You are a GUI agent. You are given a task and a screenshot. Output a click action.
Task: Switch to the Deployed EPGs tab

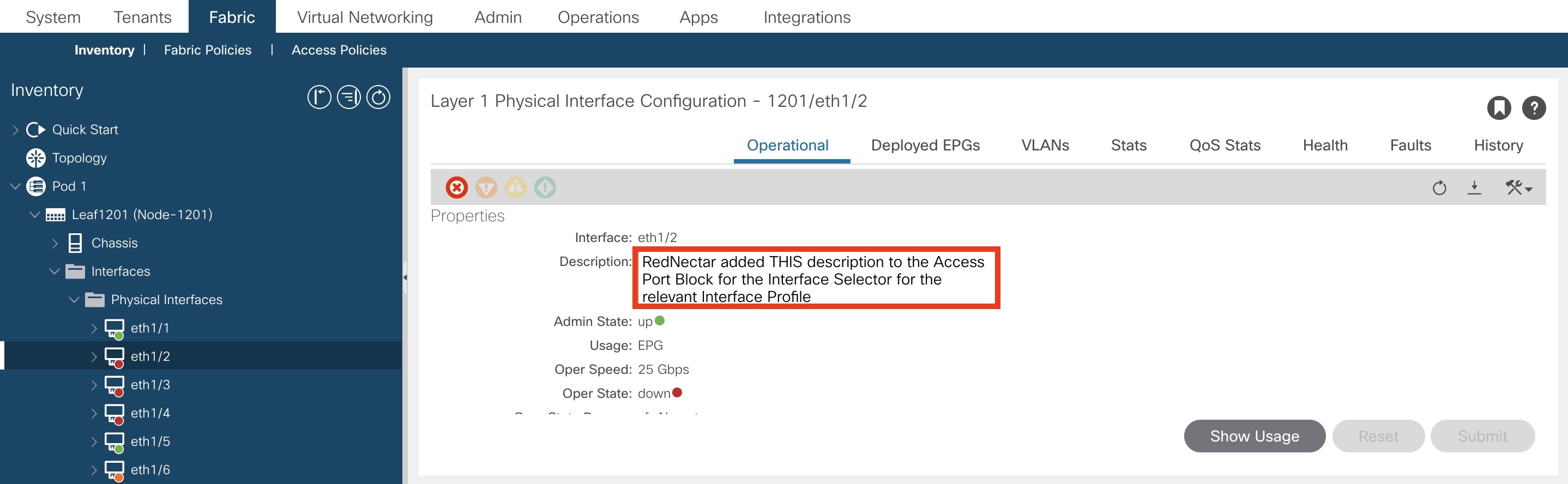coord(925,146)
